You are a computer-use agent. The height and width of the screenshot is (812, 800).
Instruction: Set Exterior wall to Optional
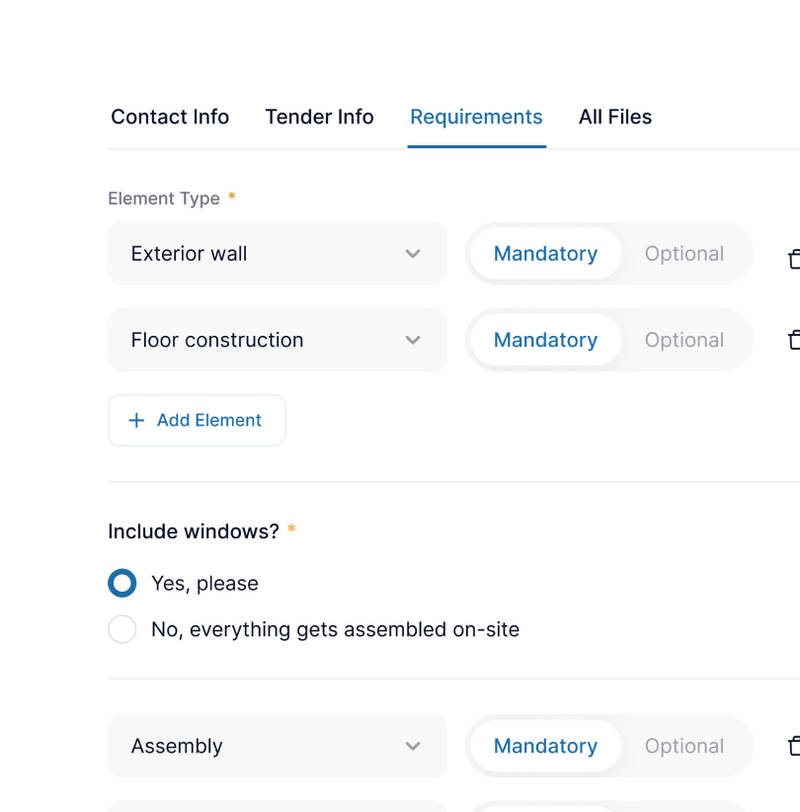[x=684, y=254]
